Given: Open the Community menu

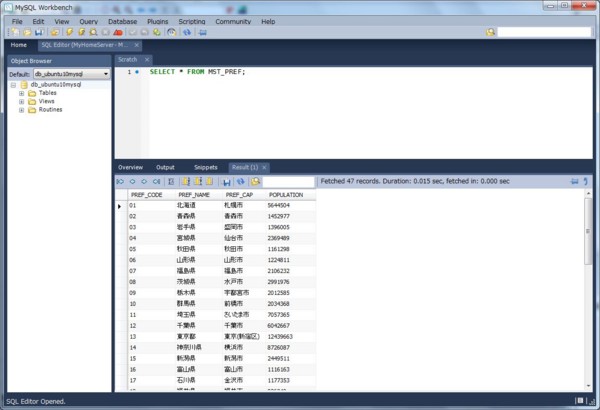Looking at the screenshot, I should pos(233,21).
